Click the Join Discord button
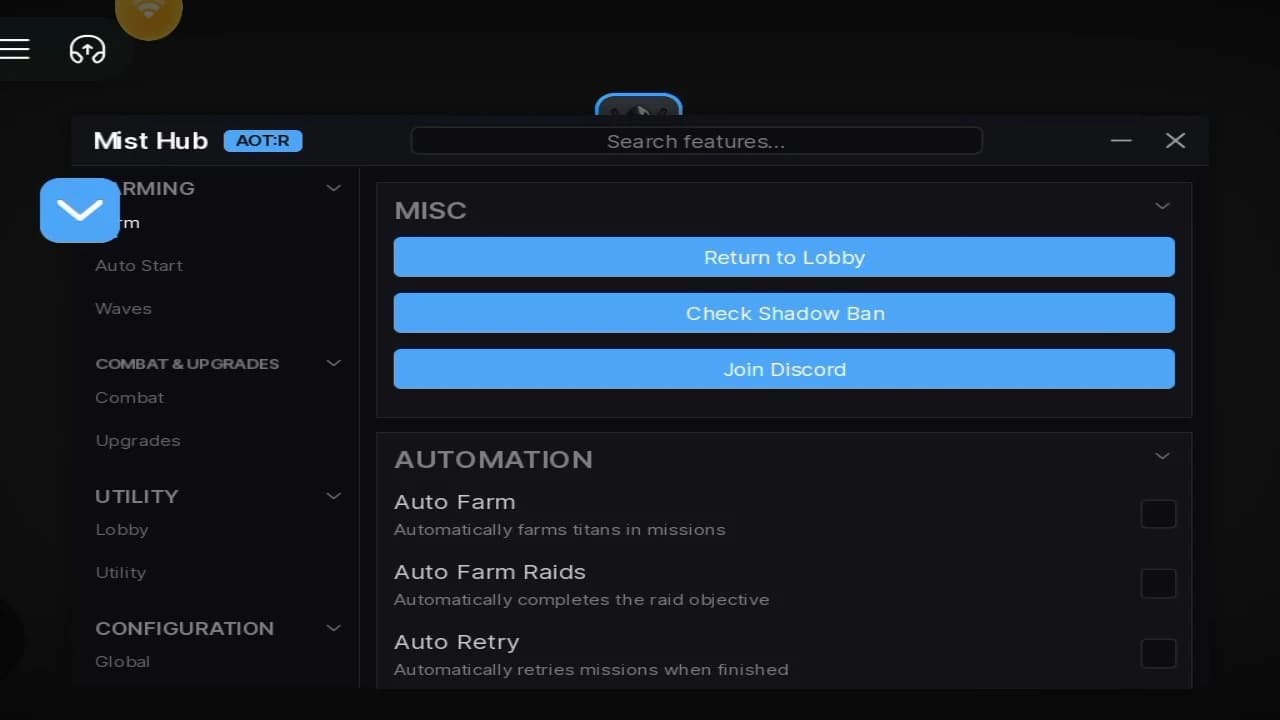 coord(784,369)
